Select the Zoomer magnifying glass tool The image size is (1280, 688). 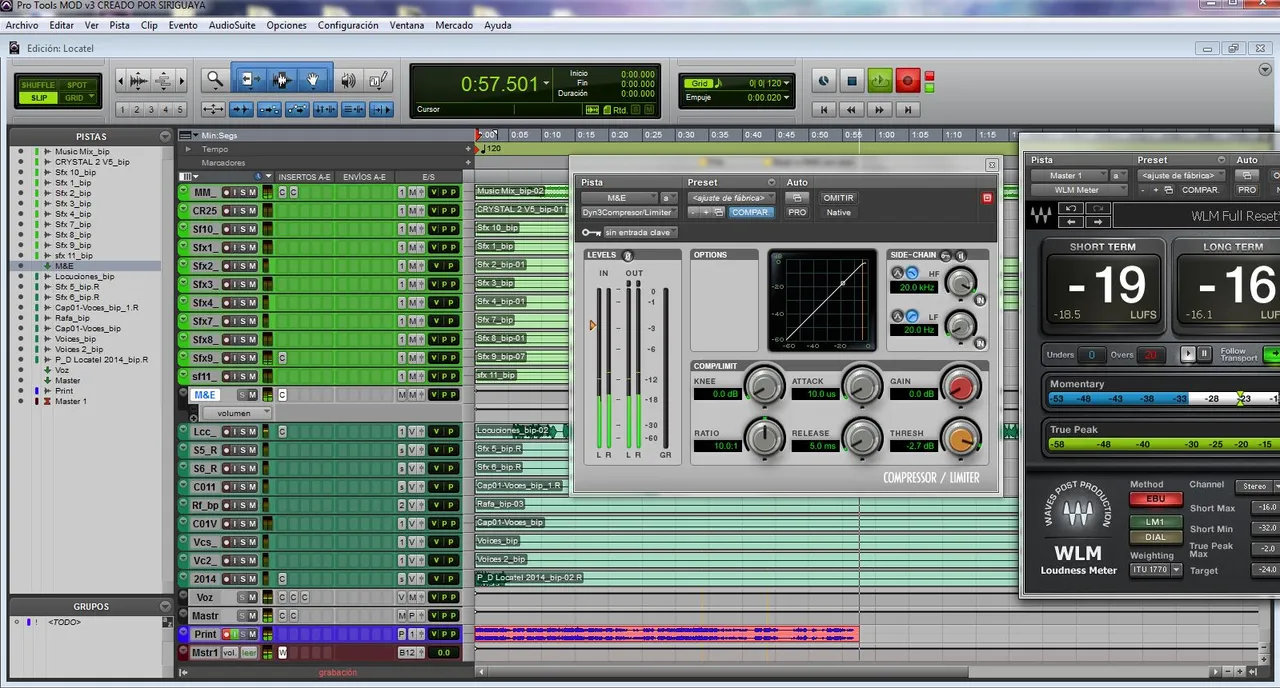click(214, 80)
